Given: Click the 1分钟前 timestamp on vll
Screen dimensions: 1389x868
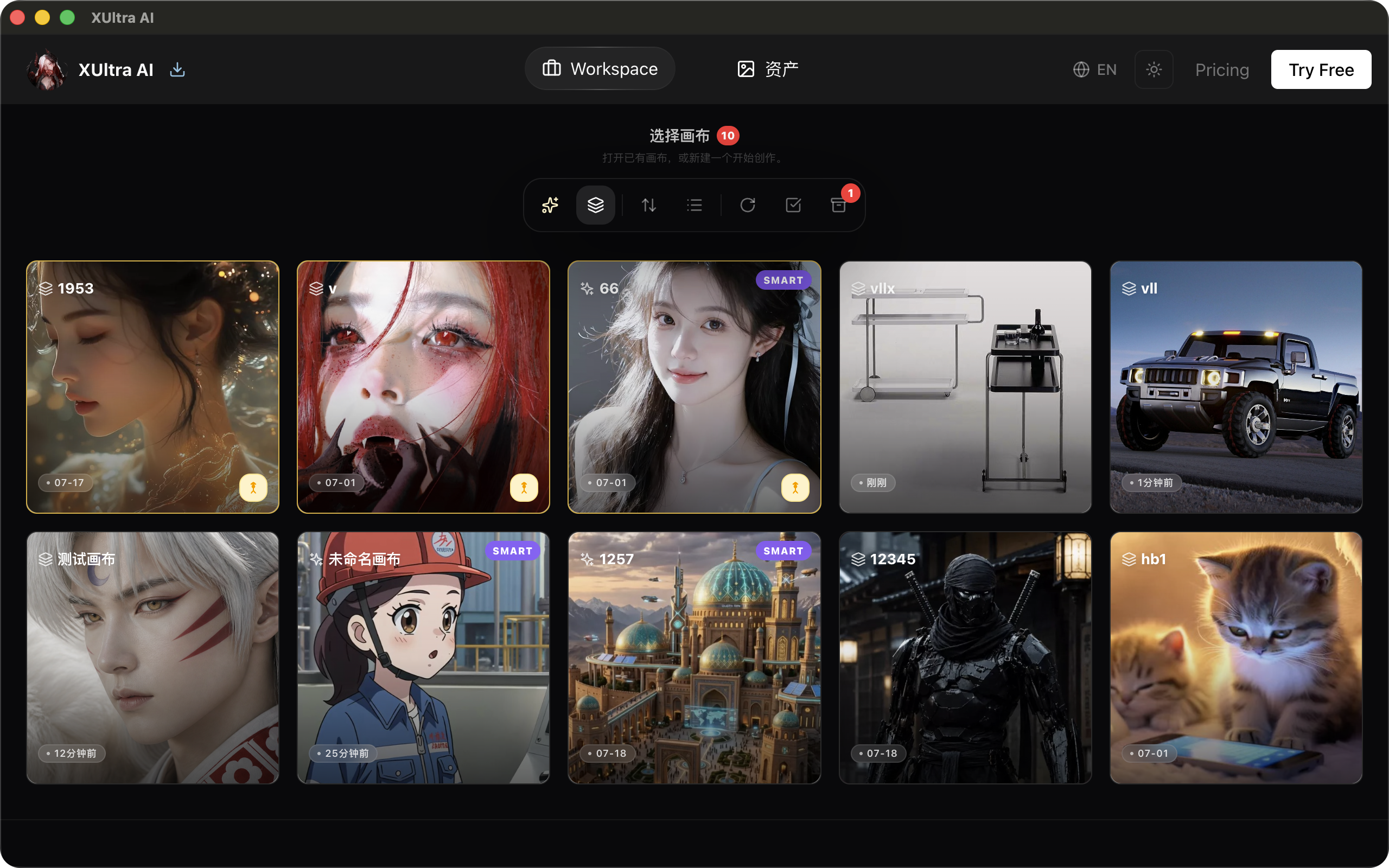Looking at the screenshot, I should pyautogui.click(x=1151, y=483).
